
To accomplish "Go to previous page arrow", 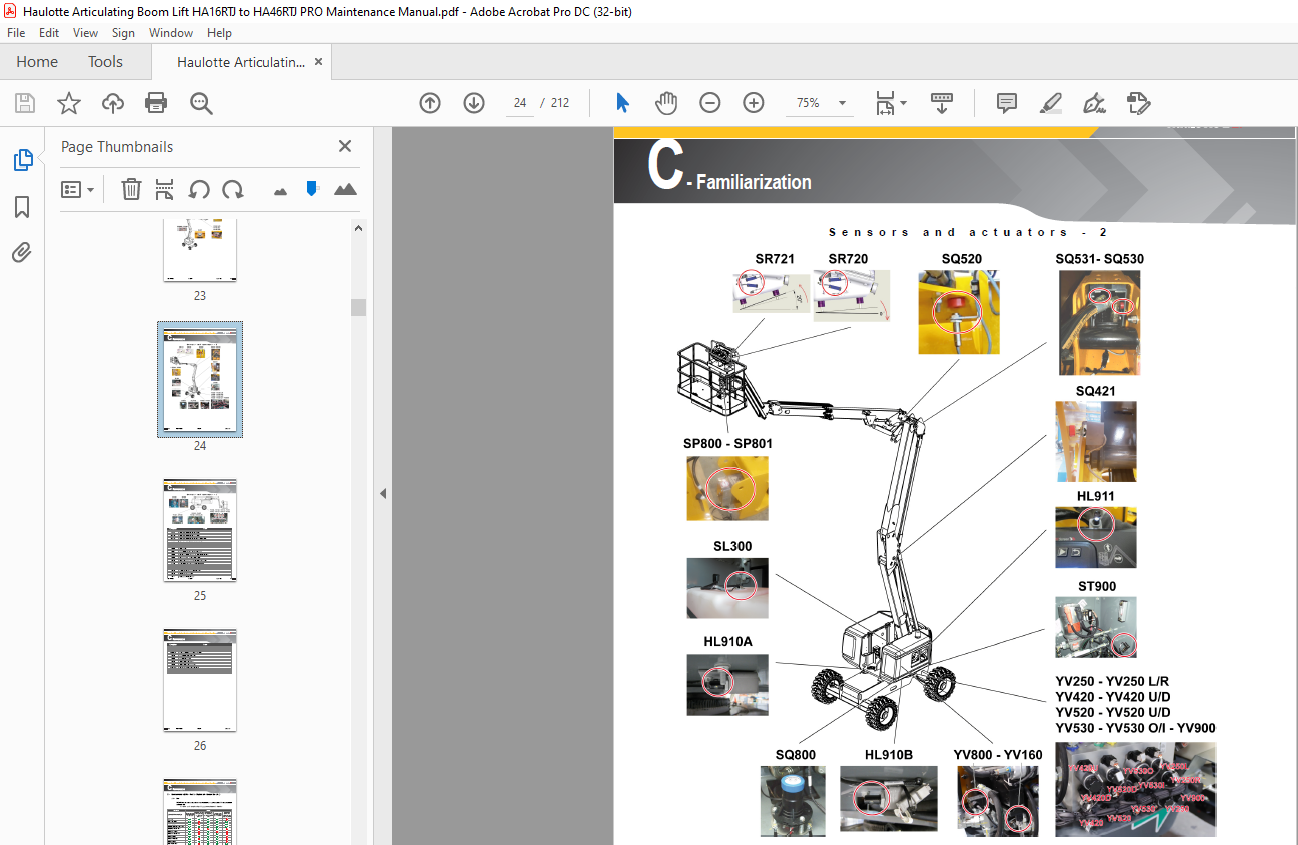I will click(x=430, y=103).
